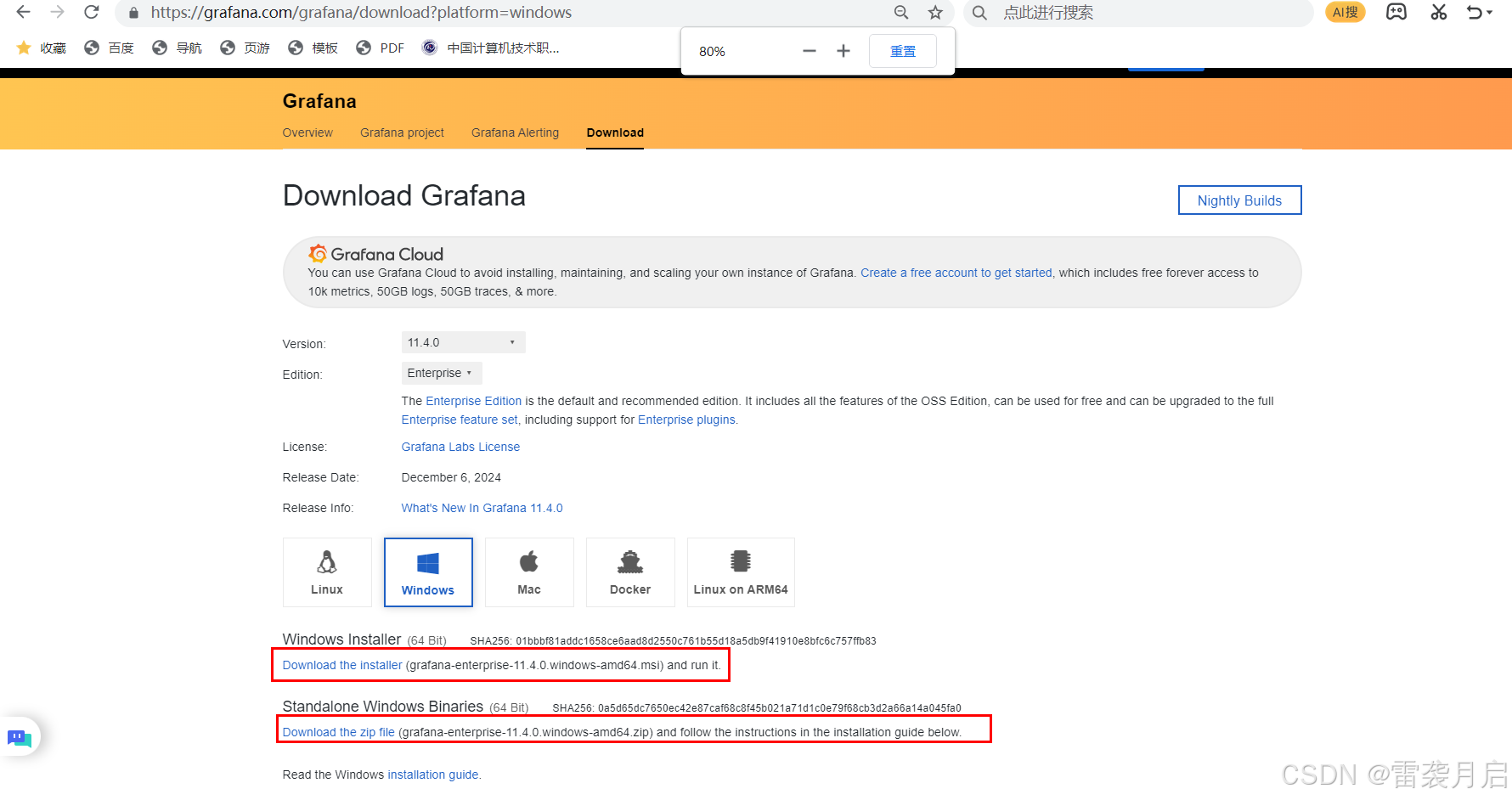
Task: Click the Nightly Builds button
Action: tap(1239, 200)
